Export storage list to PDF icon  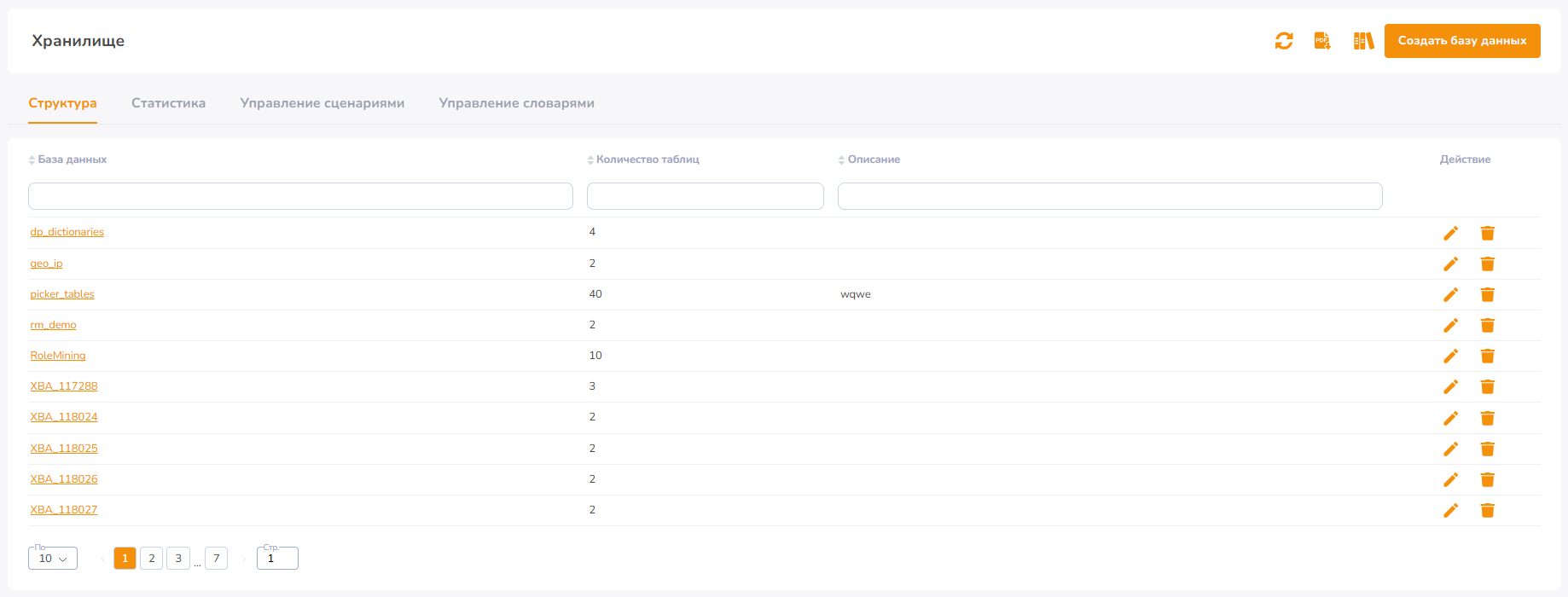point(1322,41)
